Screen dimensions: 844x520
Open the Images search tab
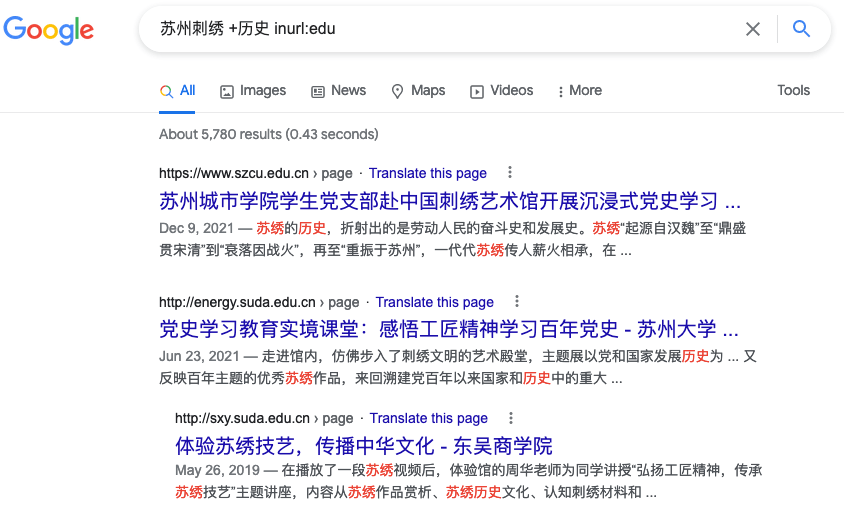253,91
